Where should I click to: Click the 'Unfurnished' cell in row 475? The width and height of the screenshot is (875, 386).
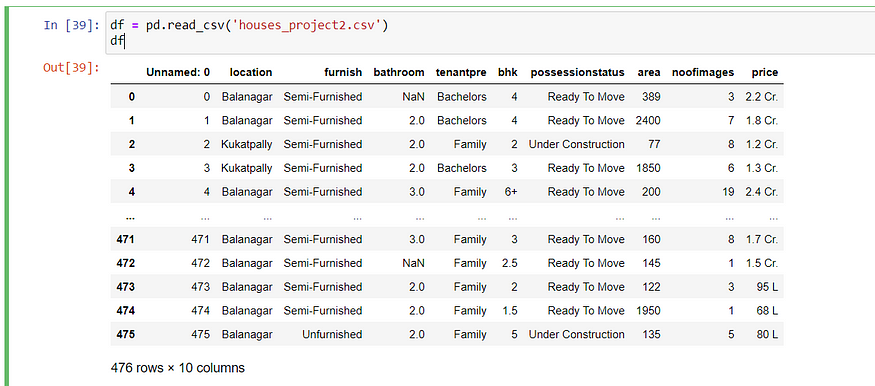332,335
